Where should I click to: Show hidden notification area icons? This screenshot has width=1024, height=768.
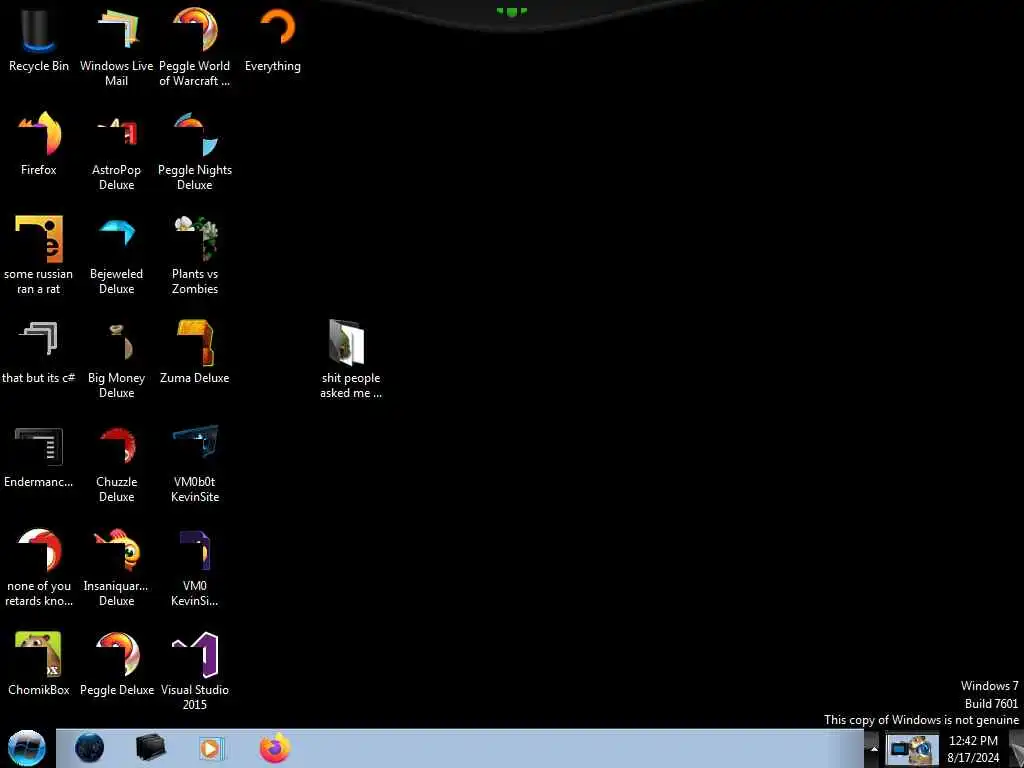(x=874, y=749)
